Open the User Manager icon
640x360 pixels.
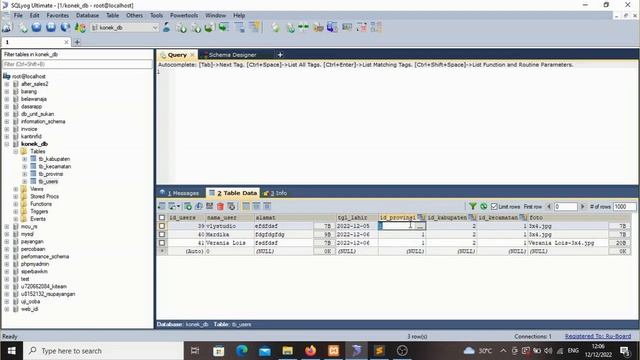point(166,27)
